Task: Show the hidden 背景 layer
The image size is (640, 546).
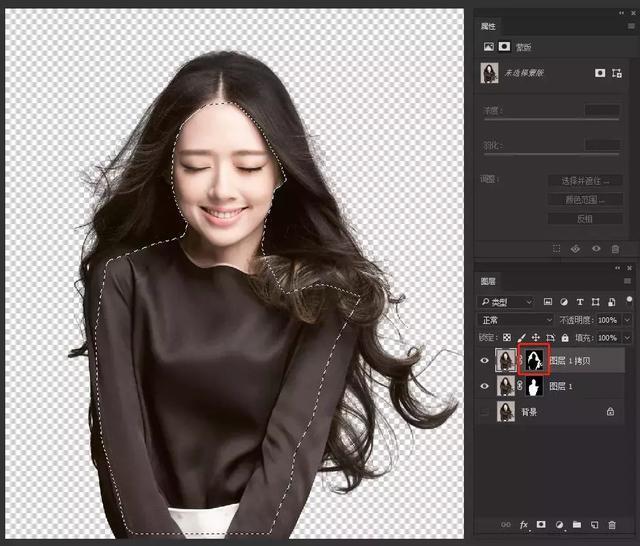Action: tap(487, 411)
